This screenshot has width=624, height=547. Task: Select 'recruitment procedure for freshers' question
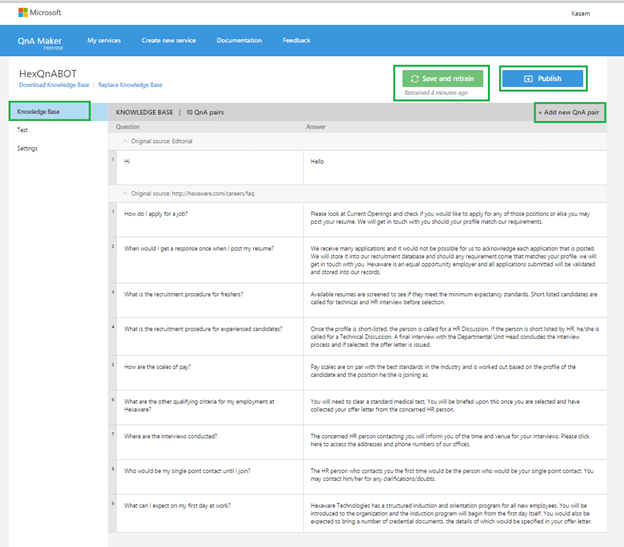coord(210,300)
